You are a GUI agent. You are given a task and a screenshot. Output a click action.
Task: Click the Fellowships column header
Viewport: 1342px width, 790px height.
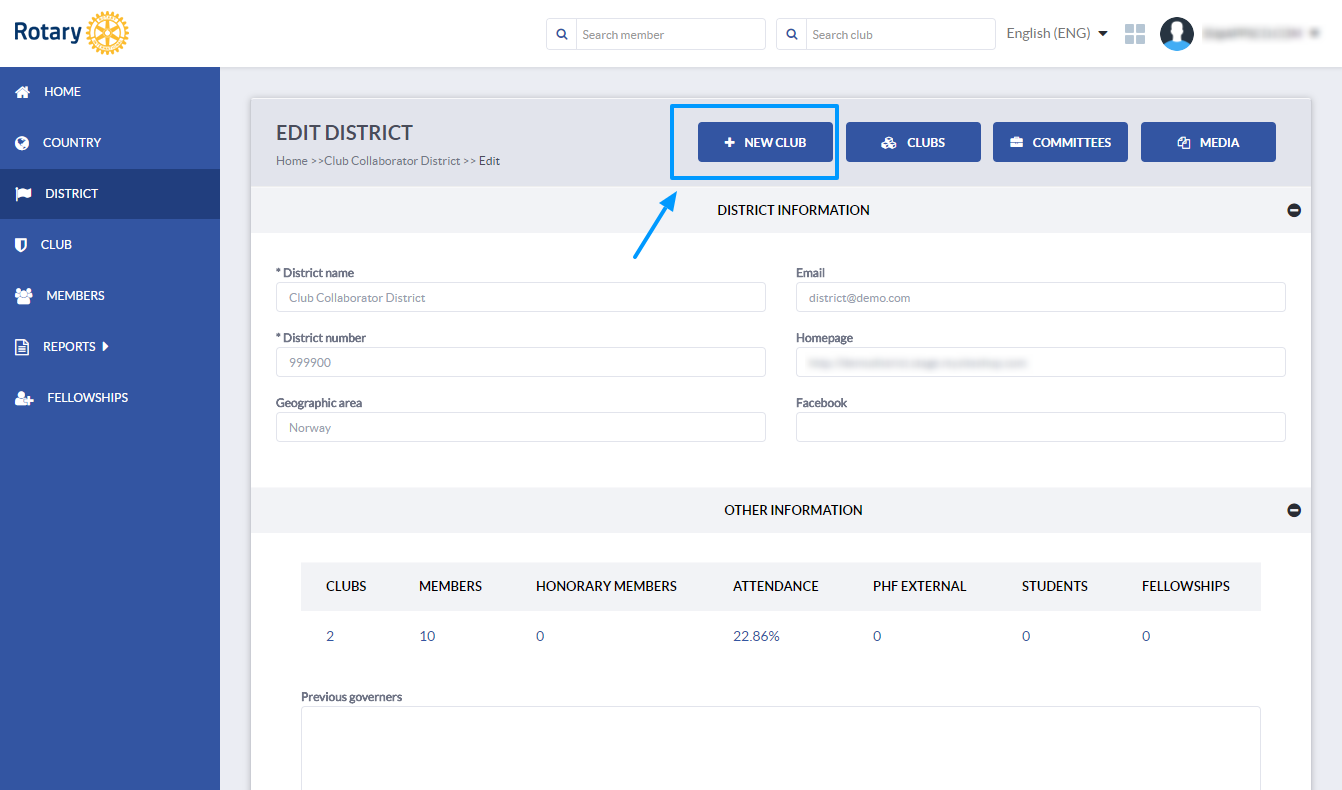coord(1186,586)
